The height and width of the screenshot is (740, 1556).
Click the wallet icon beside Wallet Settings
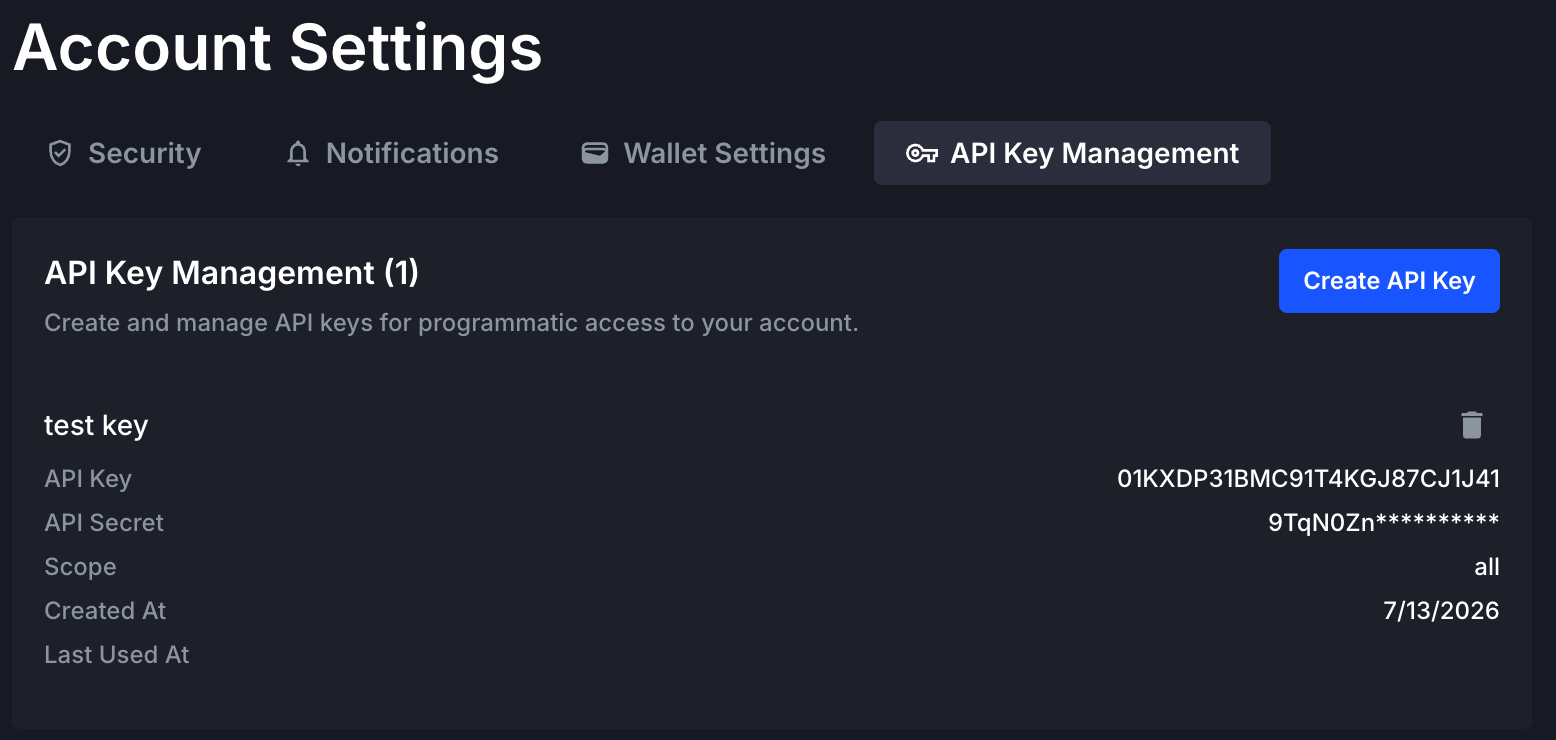point(595,153)
